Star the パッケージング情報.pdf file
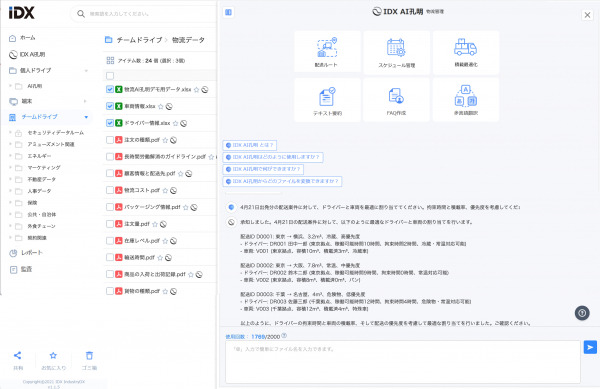The image size is (600, 389). tap(186, 207)
